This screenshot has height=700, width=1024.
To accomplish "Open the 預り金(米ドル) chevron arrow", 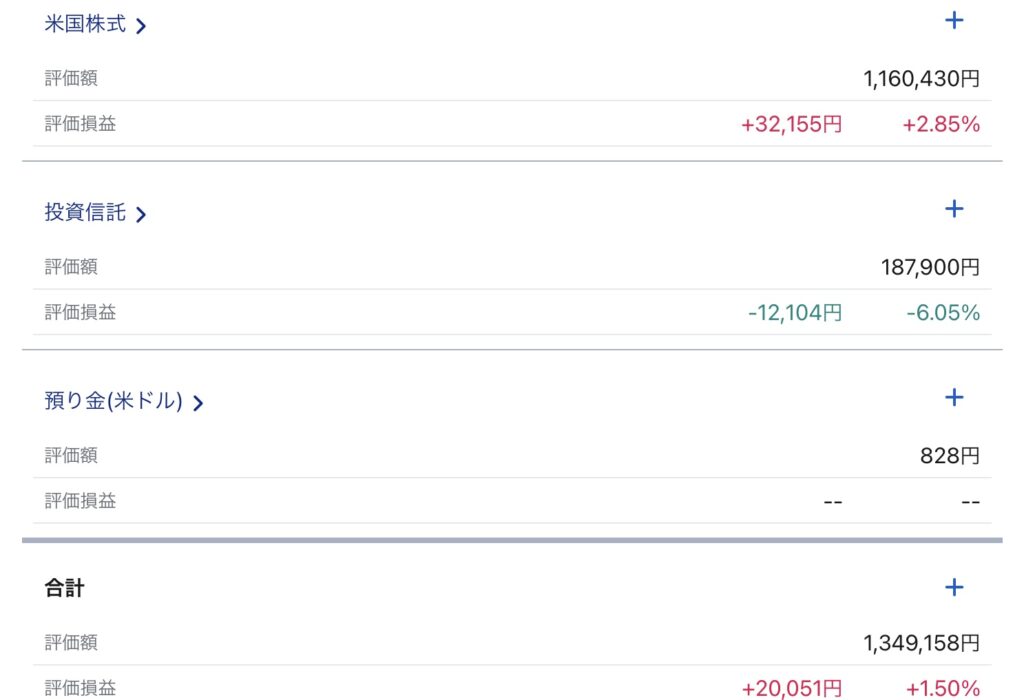I will 198,403.
